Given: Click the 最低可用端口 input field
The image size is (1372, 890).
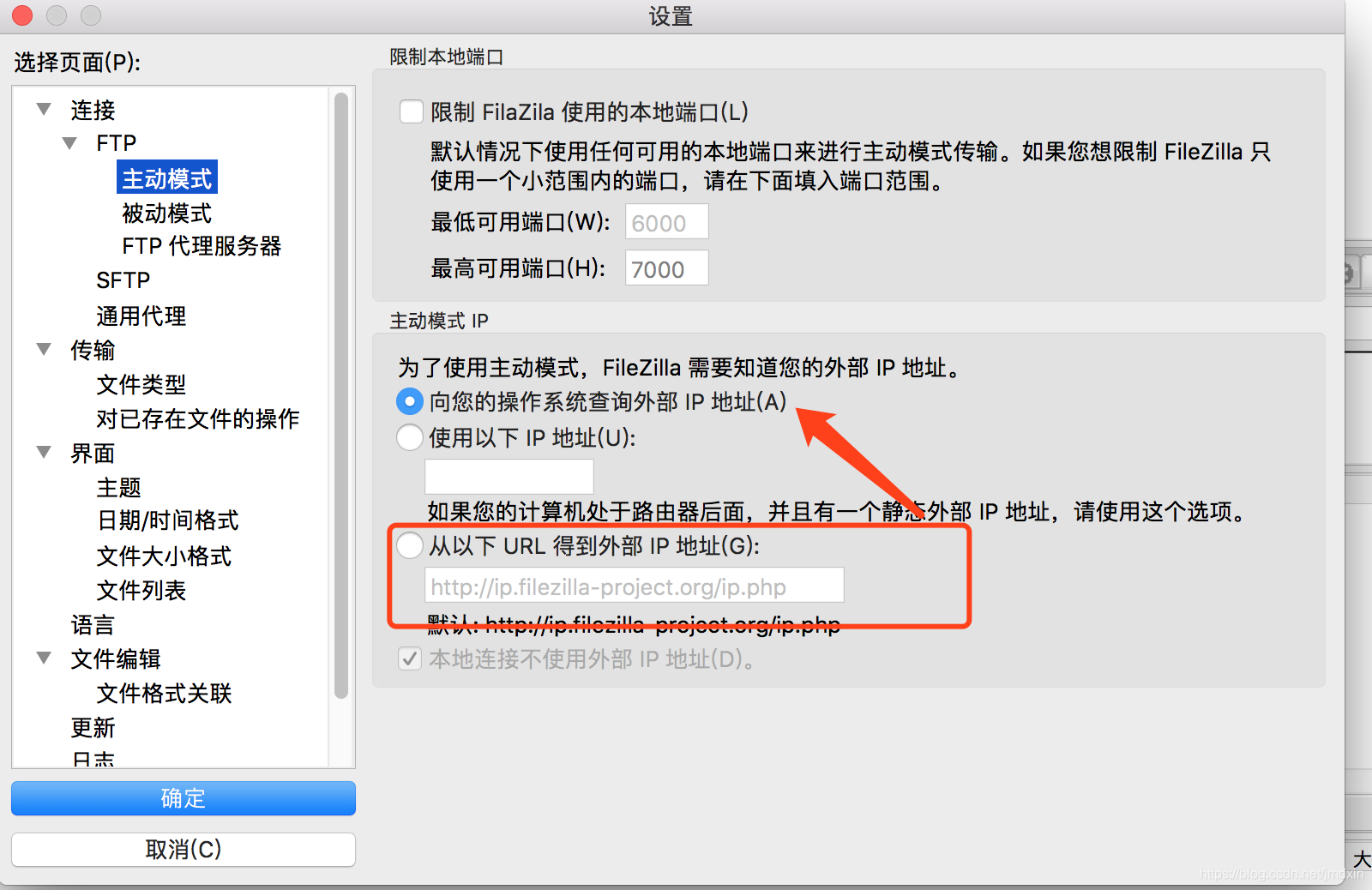Looking at the screenshot, I should click(667, 222).
